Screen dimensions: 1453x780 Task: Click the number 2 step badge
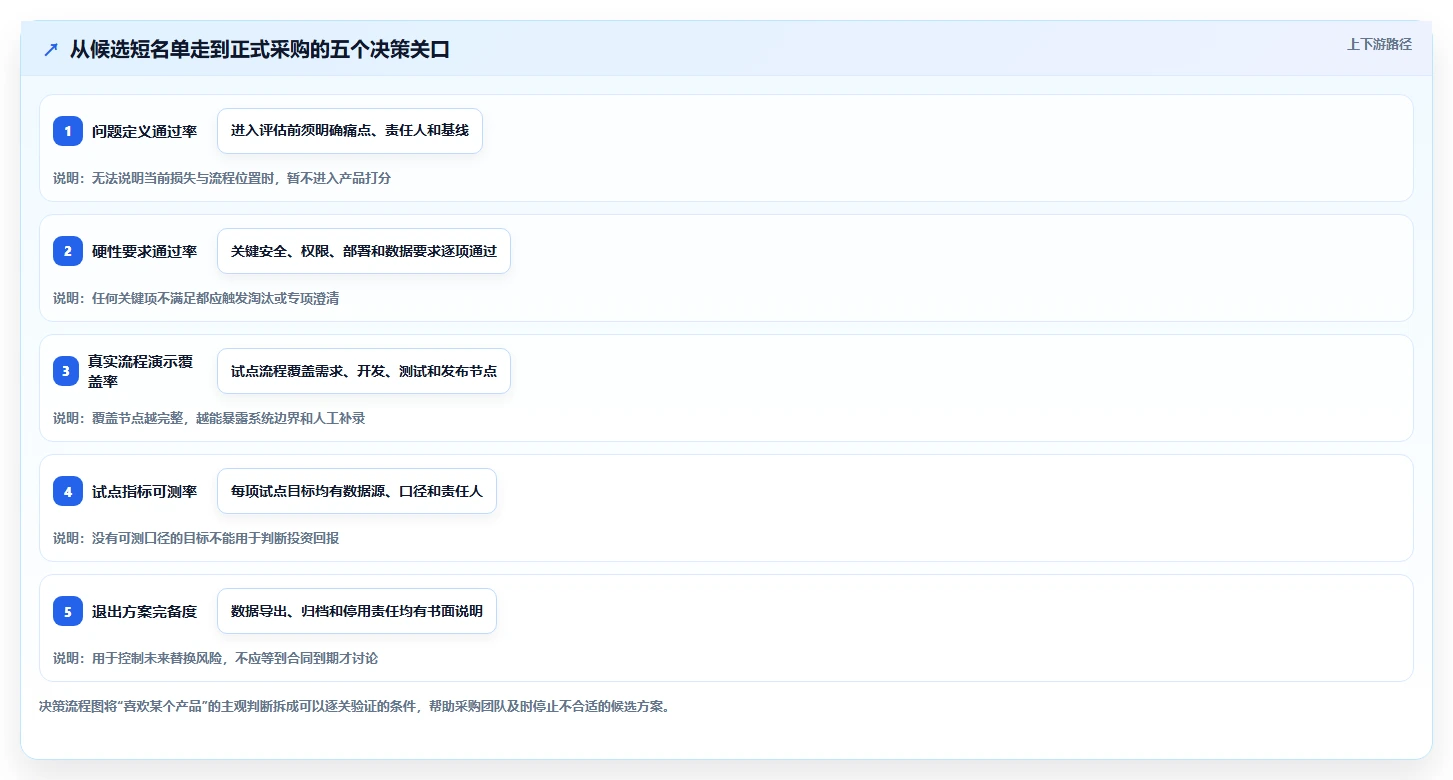[x=68, y=251]
